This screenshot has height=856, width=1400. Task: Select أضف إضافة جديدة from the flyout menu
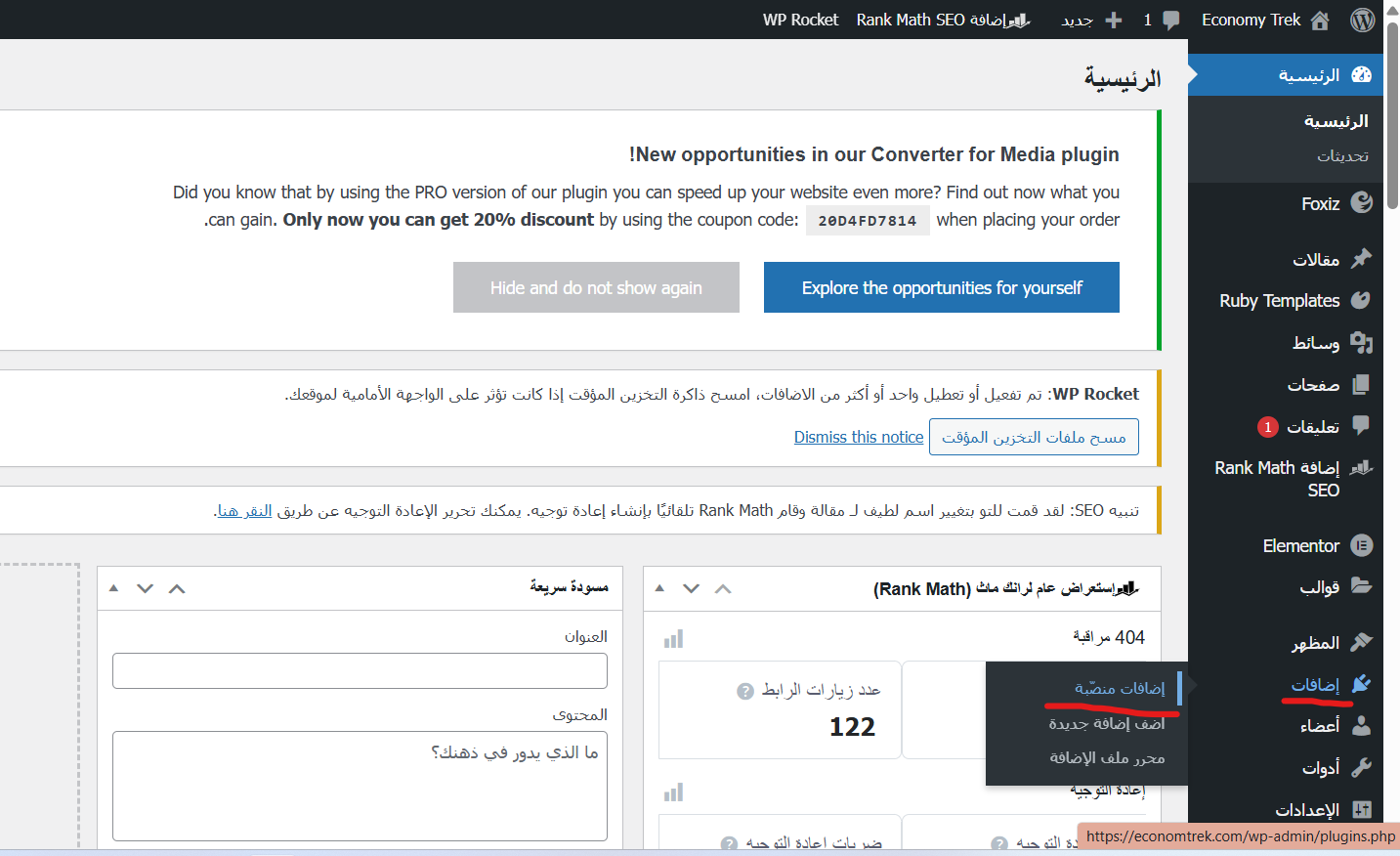point(1107,723)
